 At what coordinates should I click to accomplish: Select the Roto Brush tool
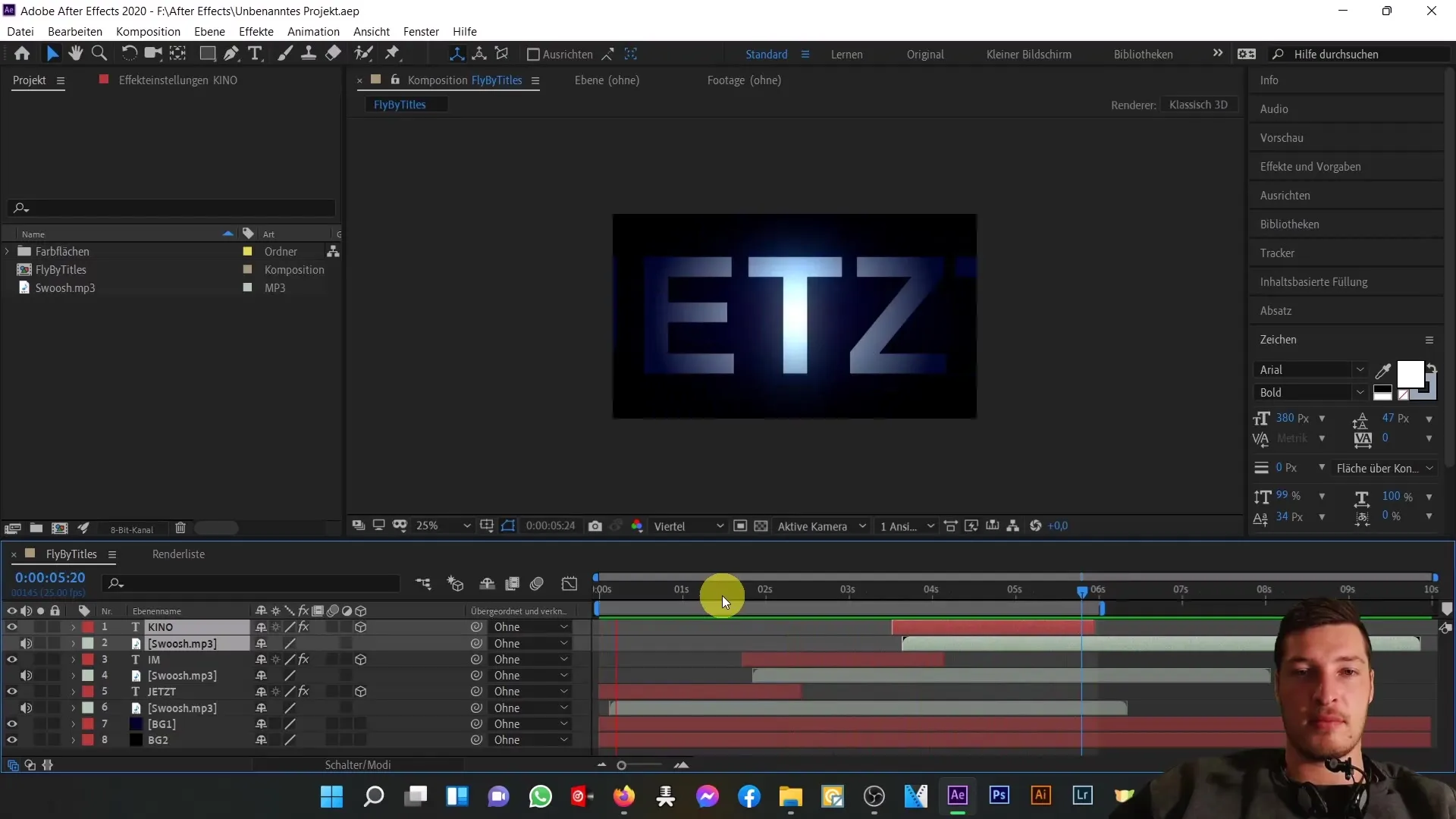pos(364,54)
